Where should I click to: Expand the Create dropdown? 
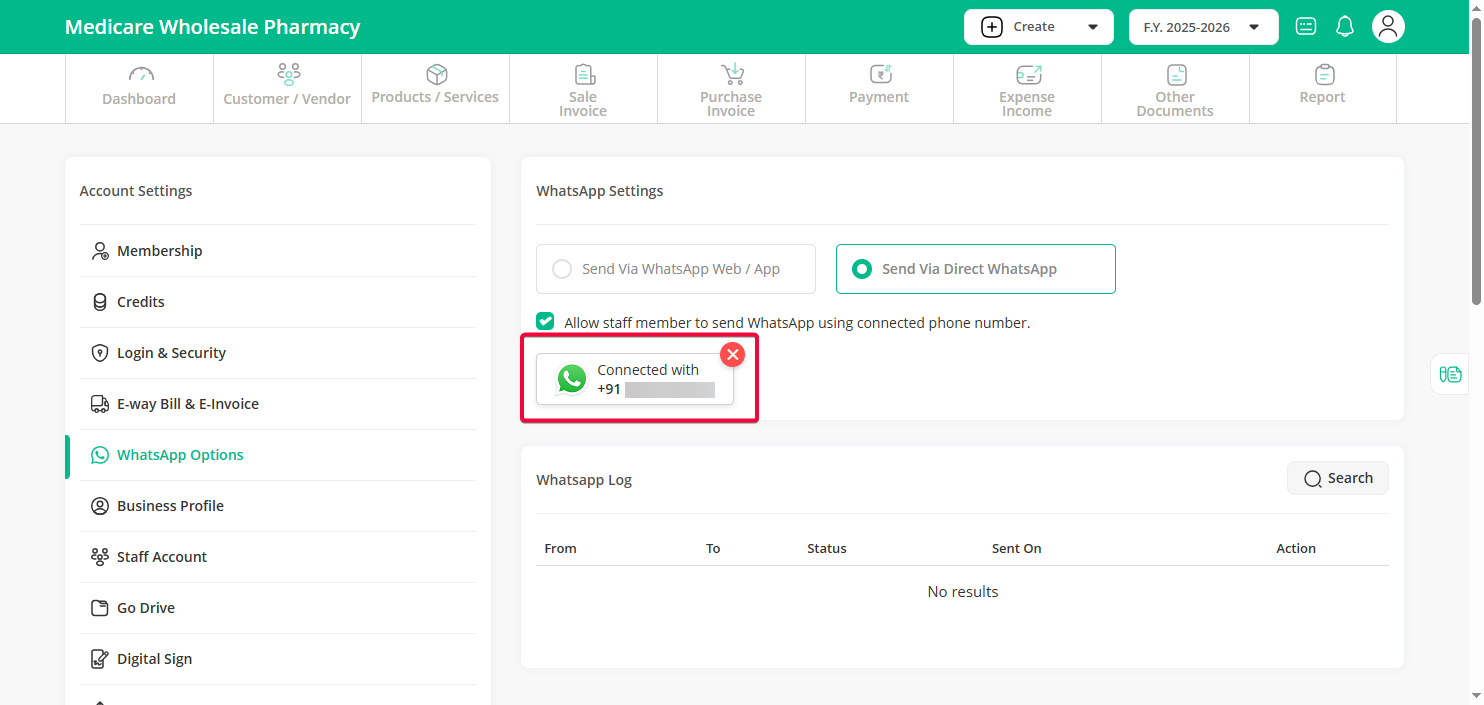1038,27
